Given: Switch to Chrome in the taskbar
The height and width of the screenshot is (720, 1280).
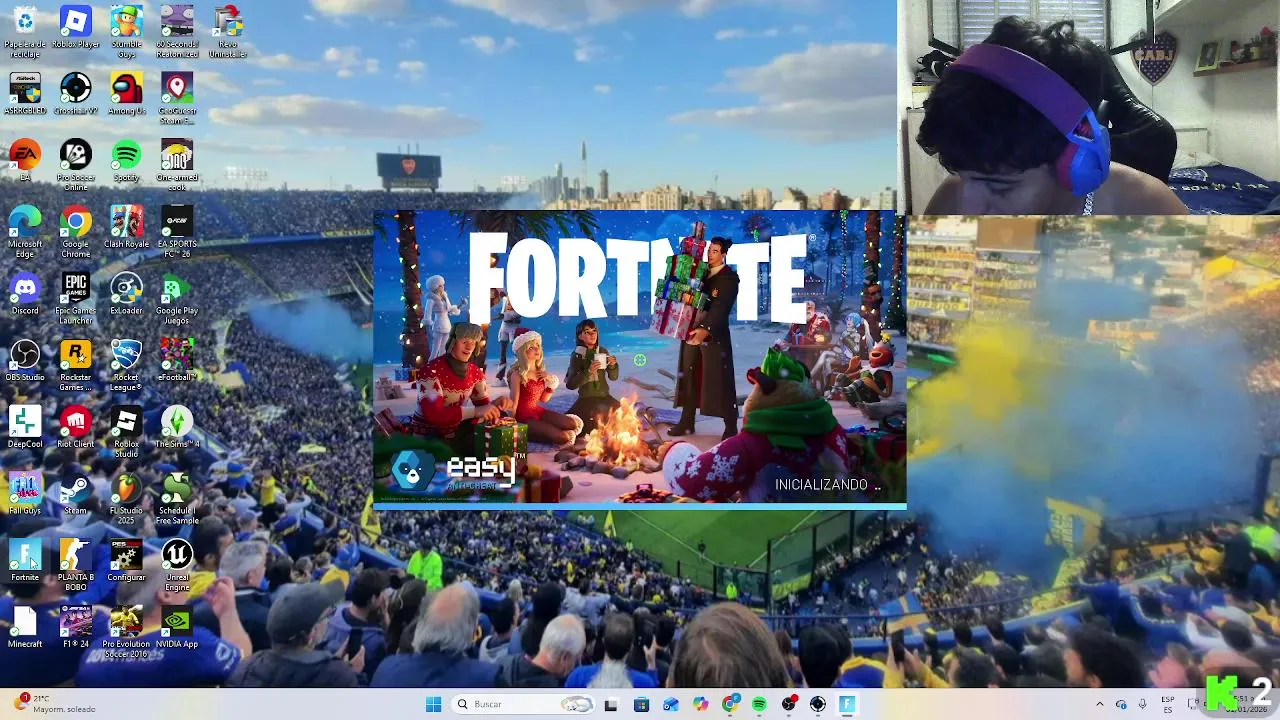Looking at the screenshot, I should 730,704.
